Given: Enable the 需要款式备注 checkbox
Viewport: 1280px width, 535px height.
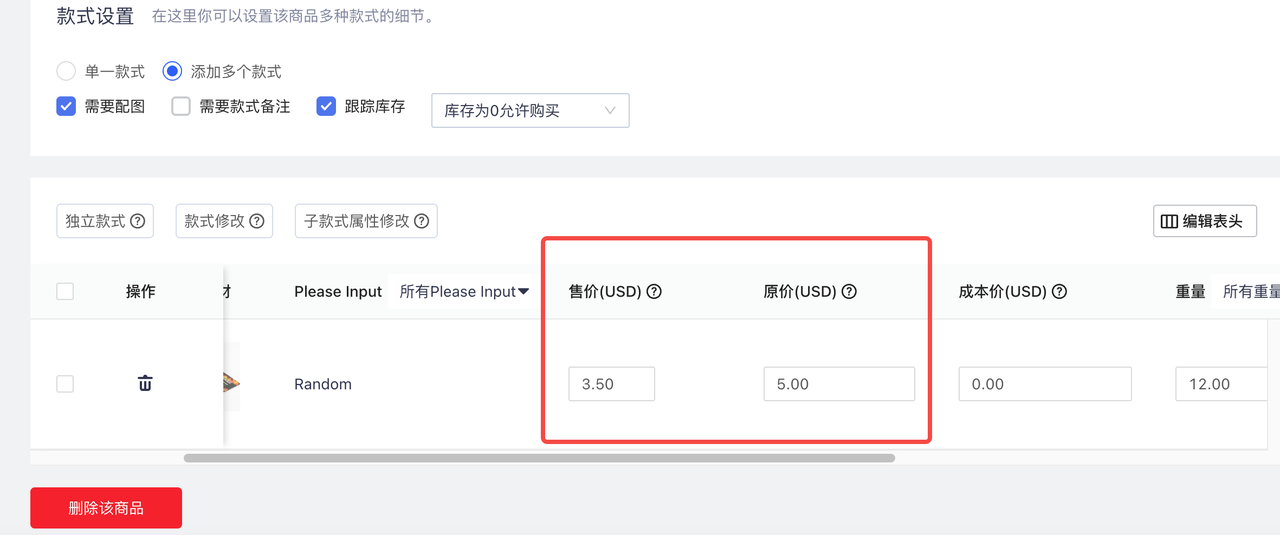Looking at the screenshot, I should click(x=181, y=106).
